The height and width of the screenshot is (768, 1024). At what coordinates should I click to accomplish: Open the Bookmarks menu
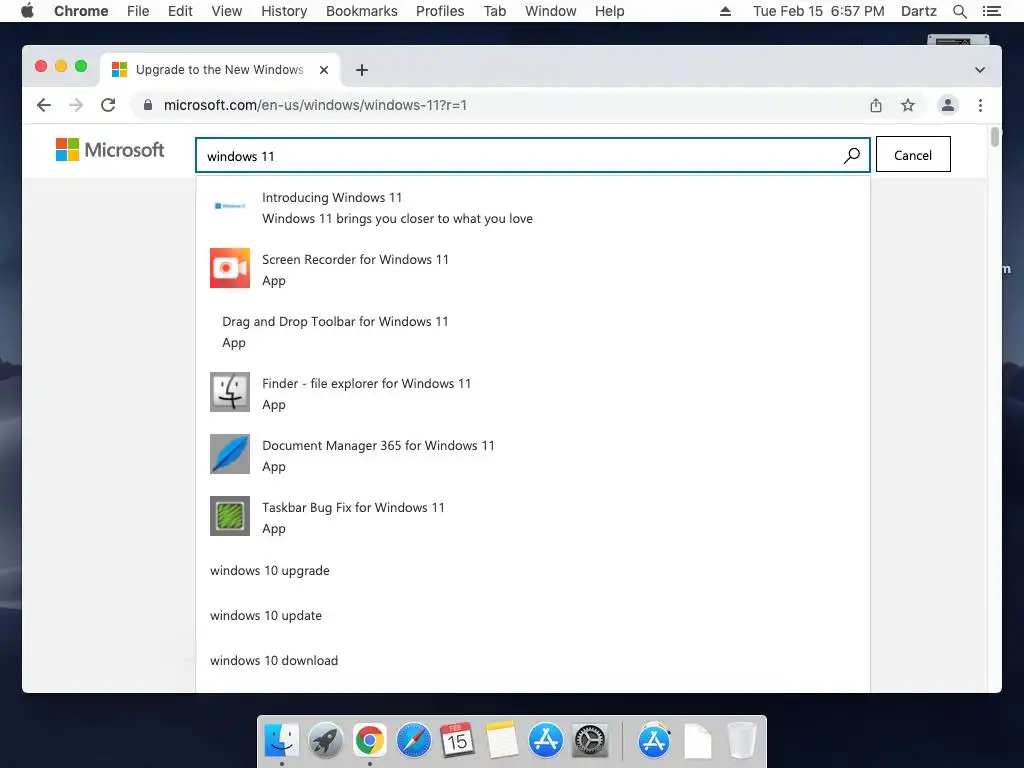coord(362,11)
